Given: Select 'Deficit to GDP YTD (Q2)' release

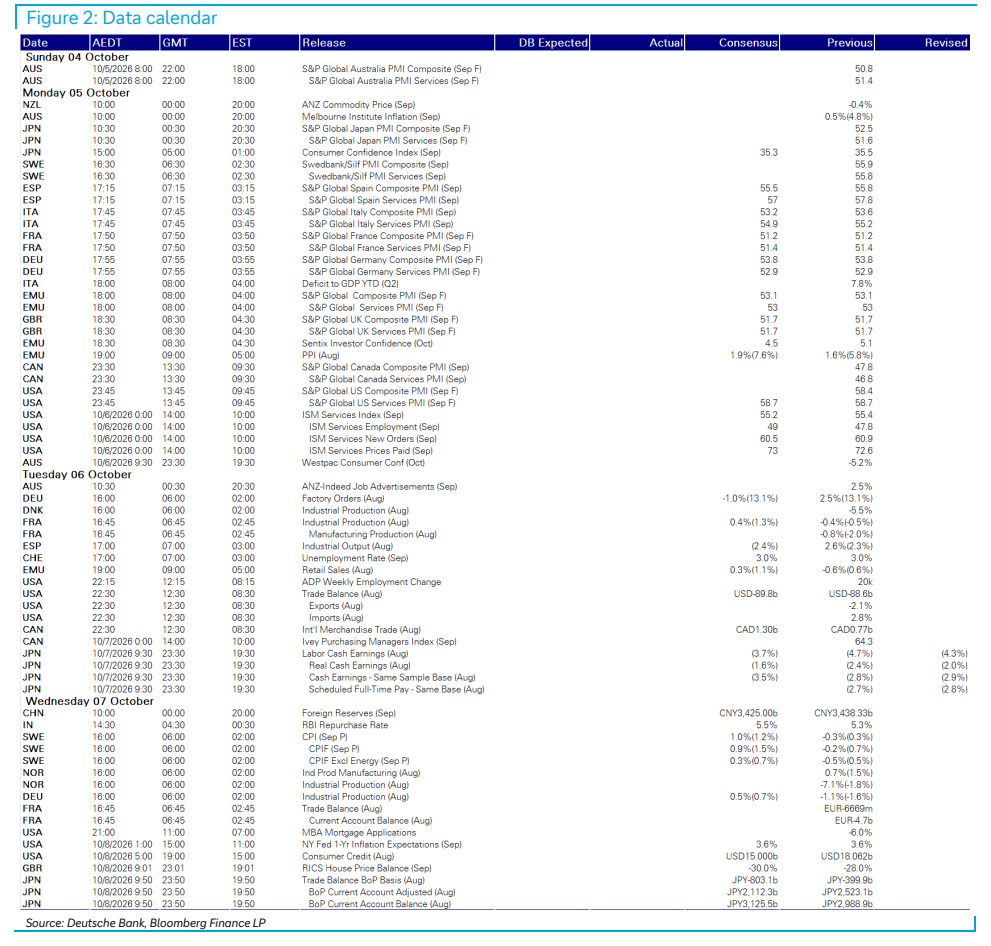Looking at the screenshot, I should (x=350, y=284).
